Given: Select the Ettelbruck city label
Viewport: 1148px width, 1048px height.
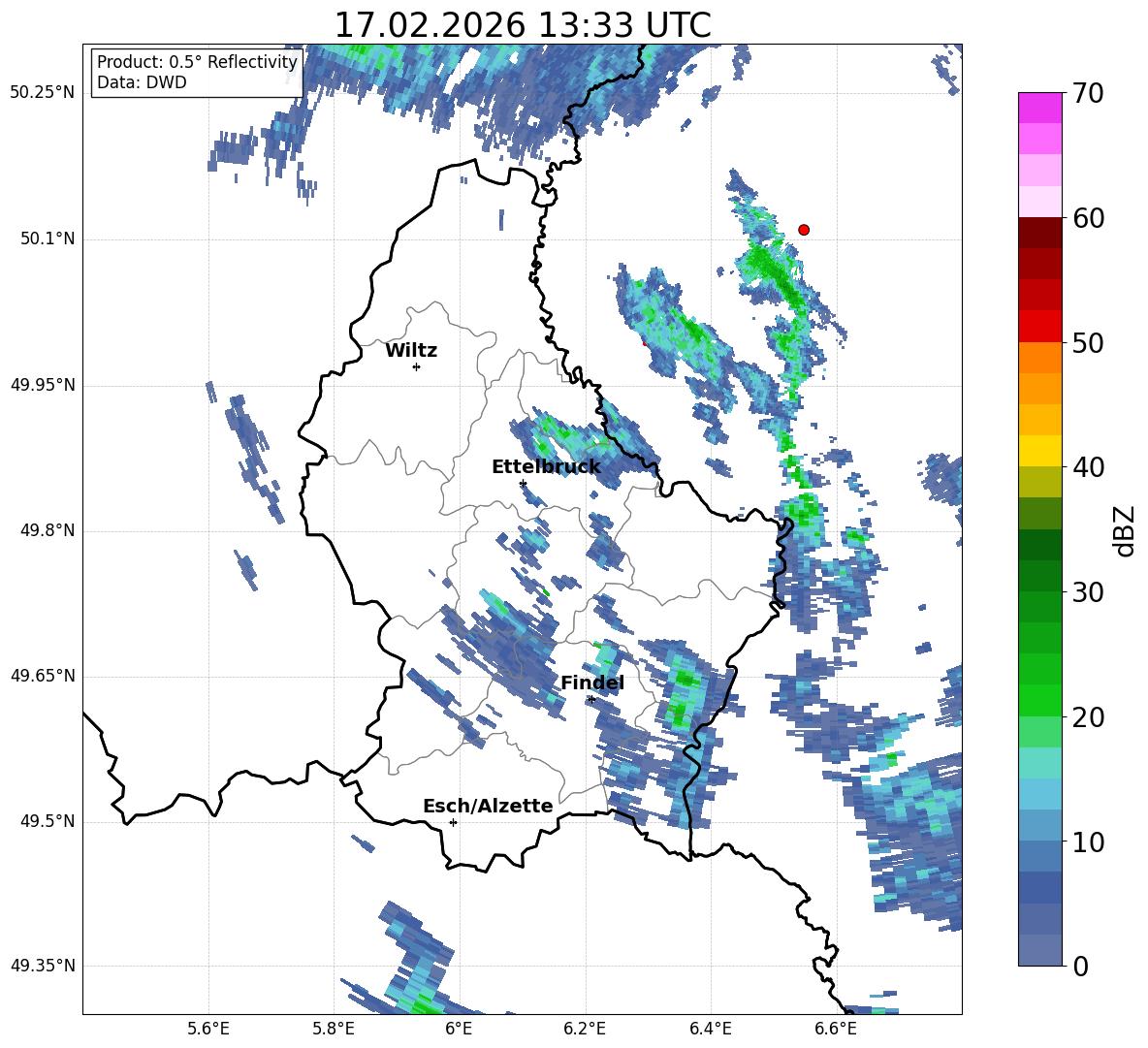Looking at the screenshot, I should [546, 467].
